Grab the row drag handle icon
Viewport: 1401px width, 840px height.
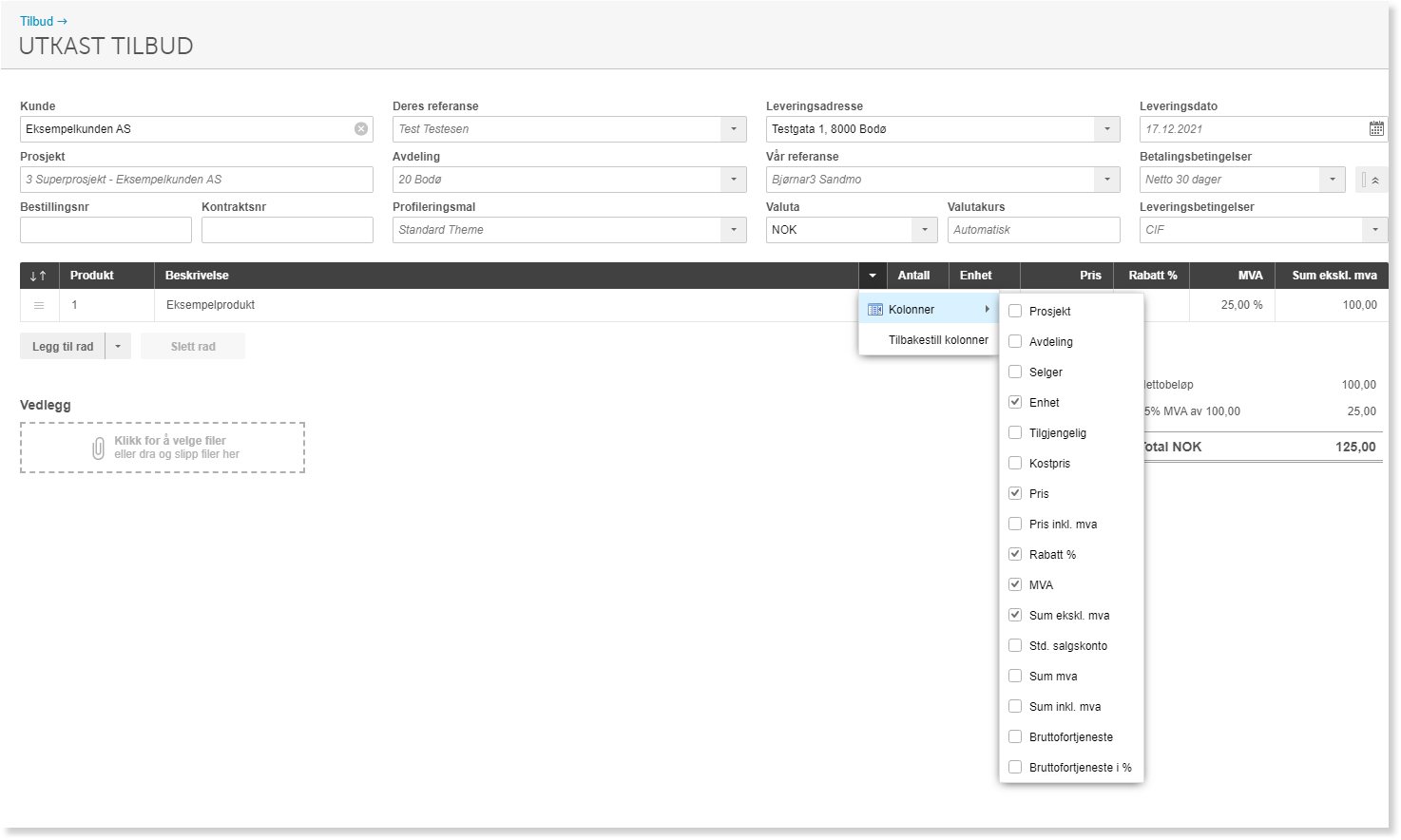39,305
